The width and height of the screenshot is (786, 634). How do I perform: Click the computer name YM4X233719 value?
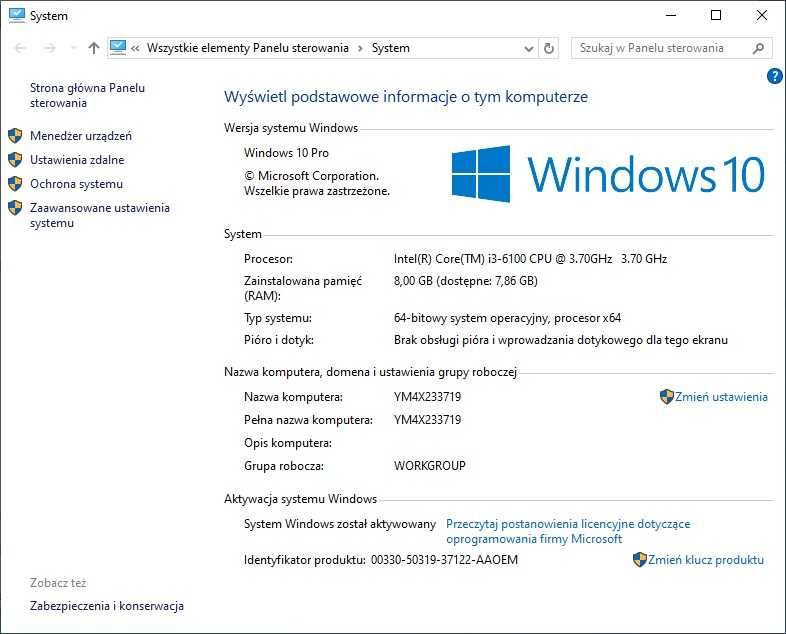428,397
